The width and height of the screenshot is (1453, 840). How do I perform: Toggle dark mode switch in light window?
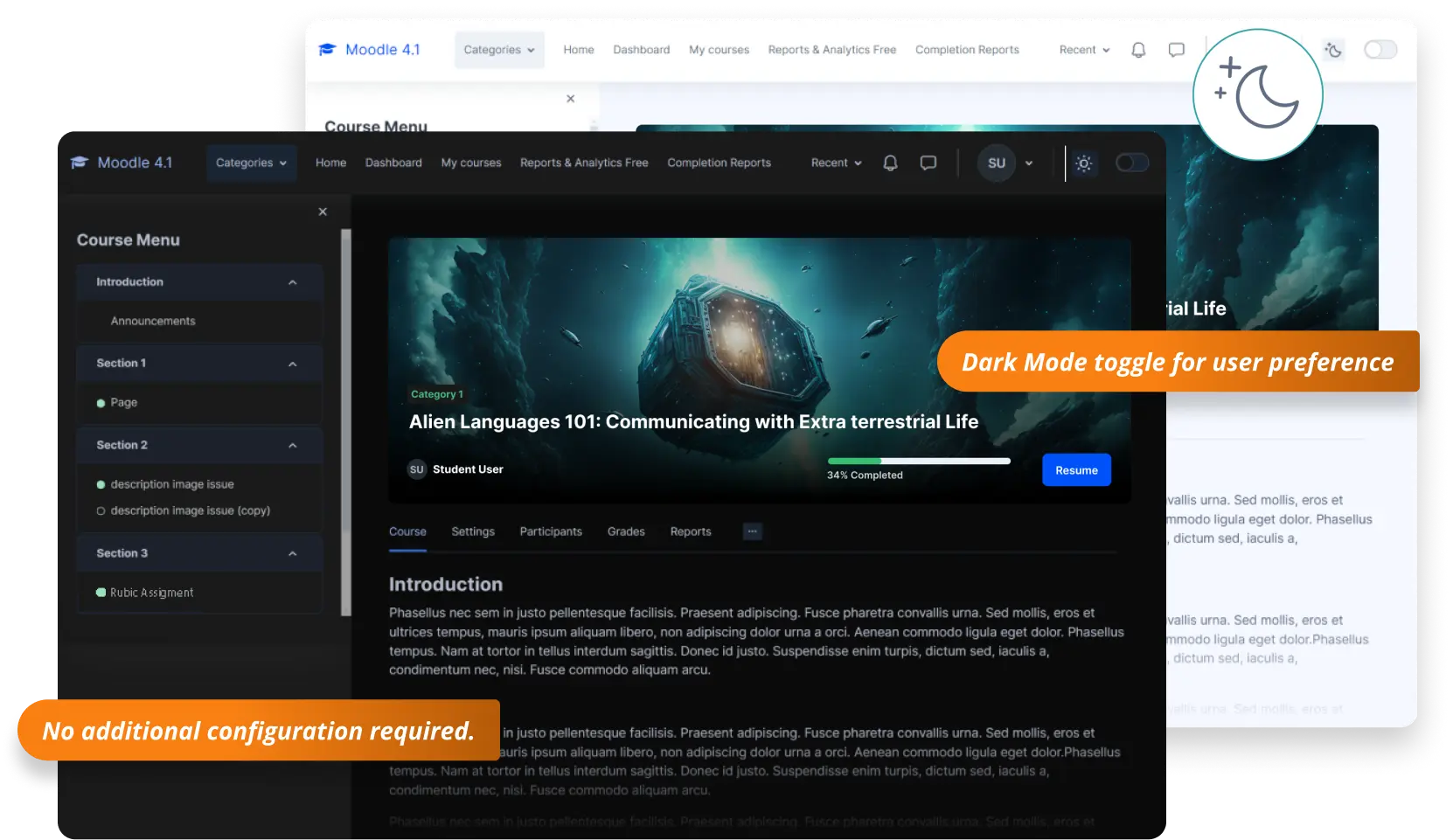click(1380, 50)
